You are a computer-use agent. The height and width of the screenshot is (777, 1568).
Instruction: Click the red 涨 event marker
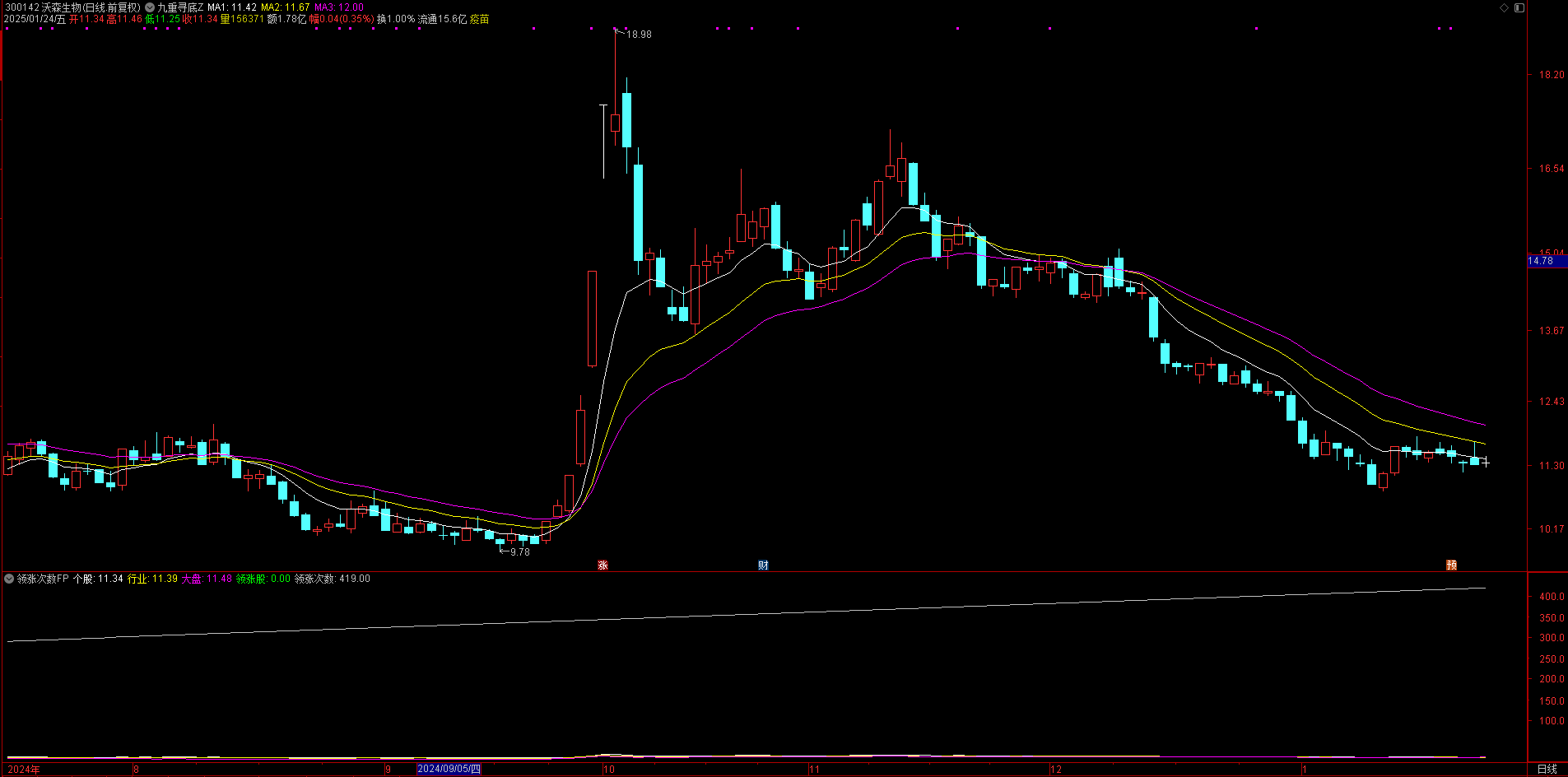(x=603, y=565)
